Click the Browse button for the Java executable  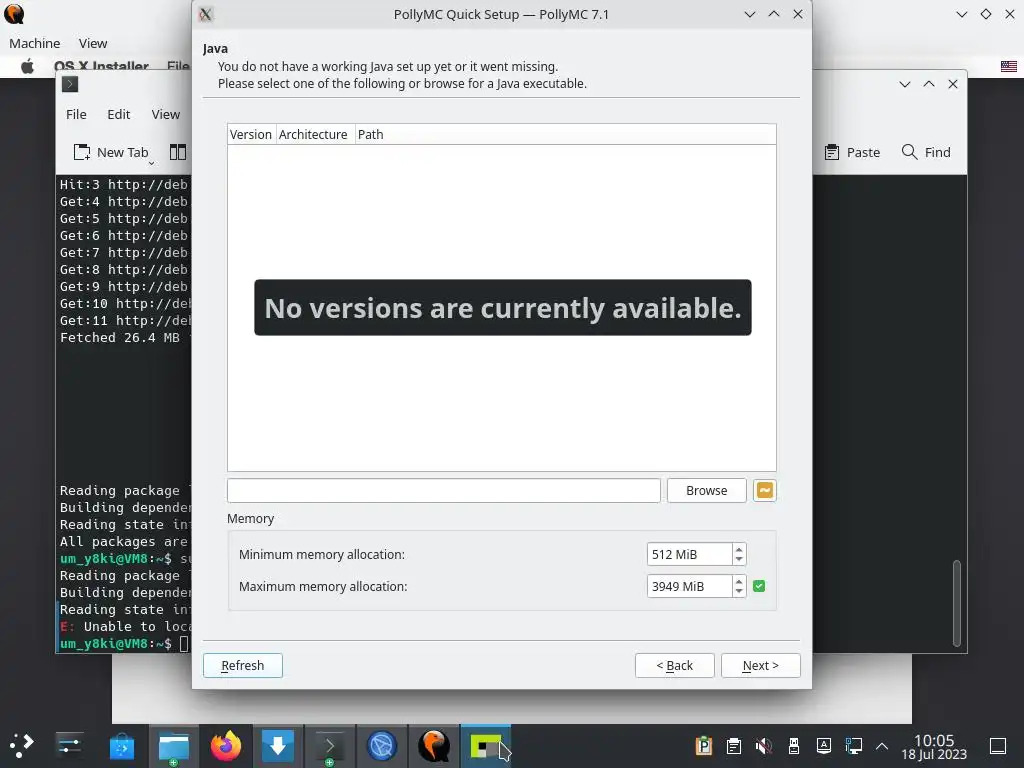point(706,490)
